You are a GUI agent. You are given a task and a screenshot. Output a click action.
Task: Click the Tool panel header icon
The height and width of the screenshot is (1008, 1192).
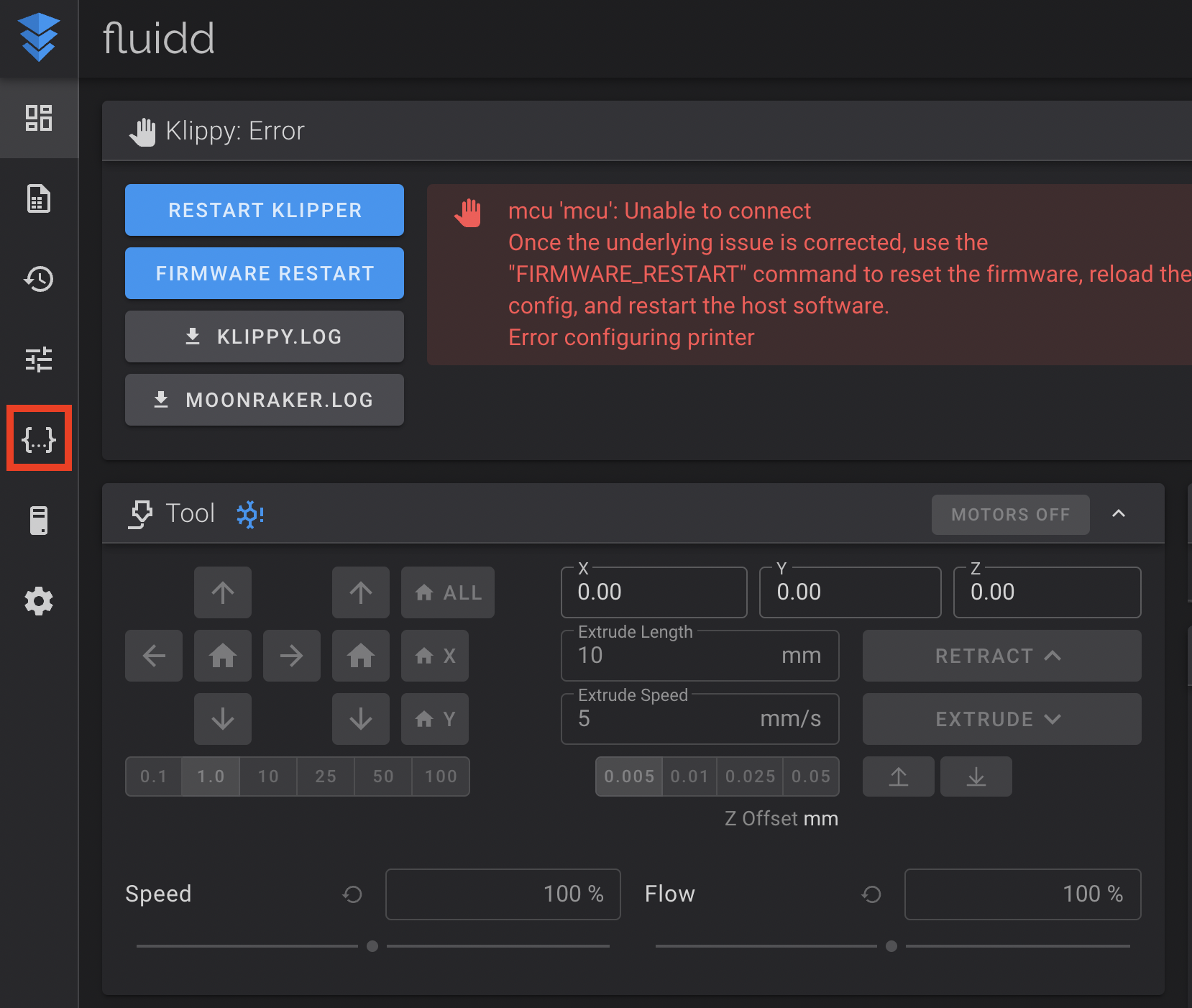(141, 514)
